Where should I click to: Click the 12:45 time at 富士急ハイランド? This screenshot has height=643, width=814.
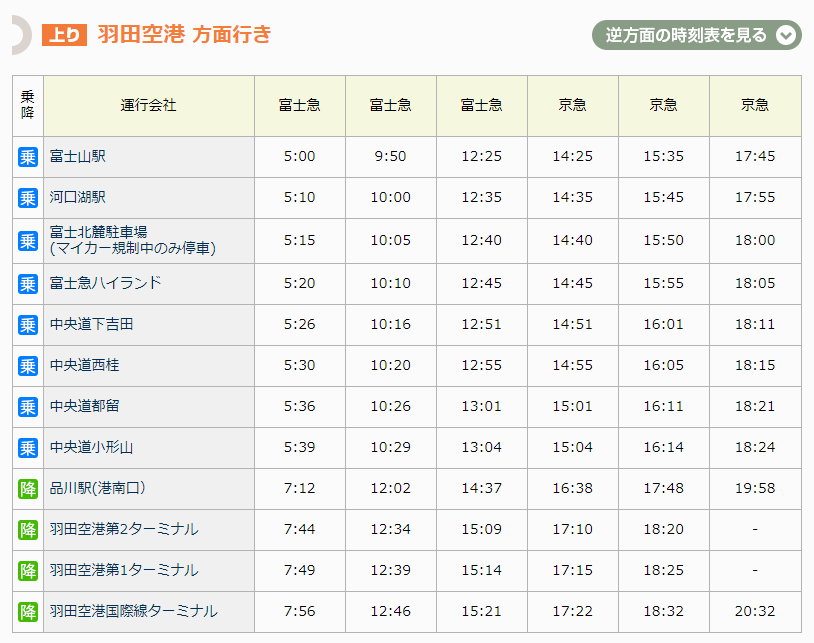(x=482, y=283)
